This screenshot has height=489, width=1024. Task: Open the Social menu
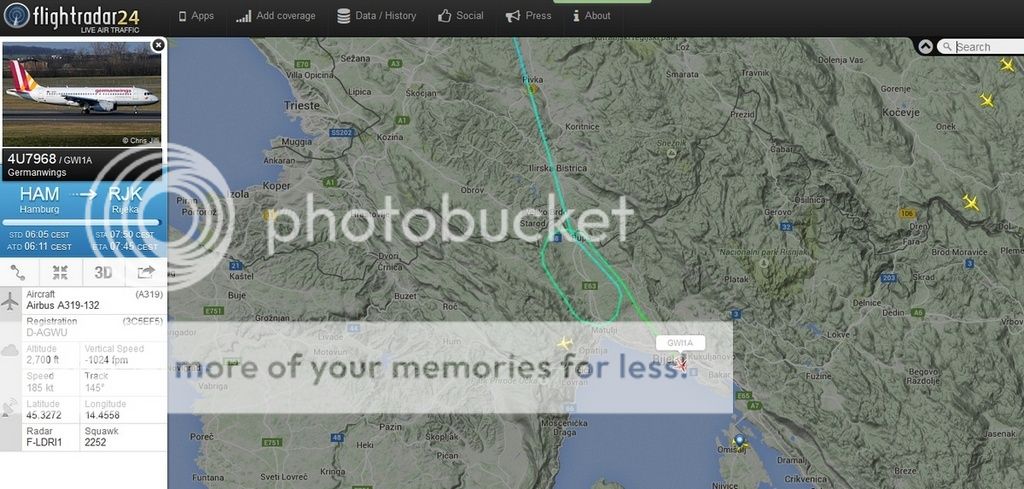pos(461,16)
